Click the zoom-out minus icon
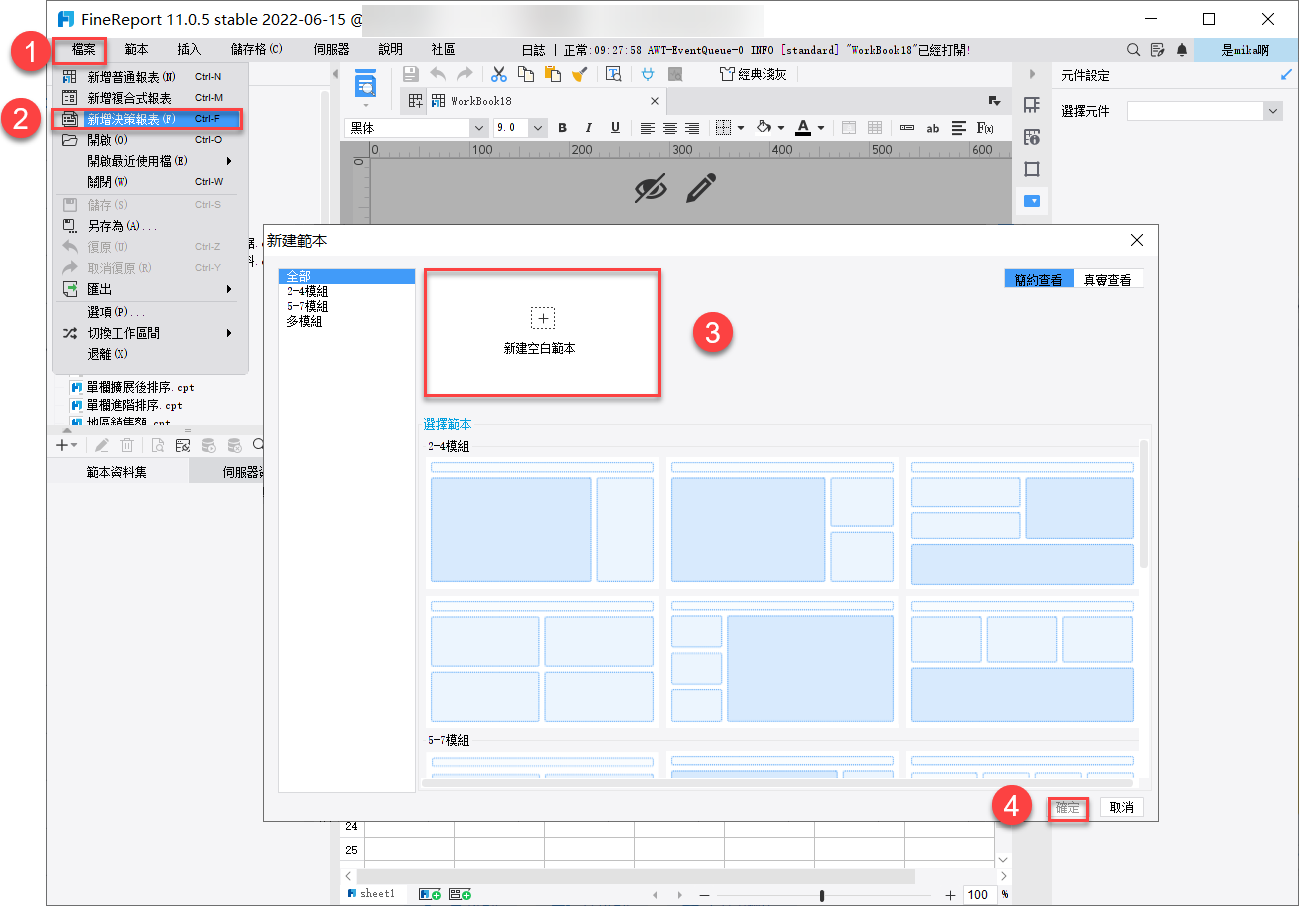Image resolution: width=1299 pixels, height=906 pixels. pyautogui.click(x=704, y=895)
